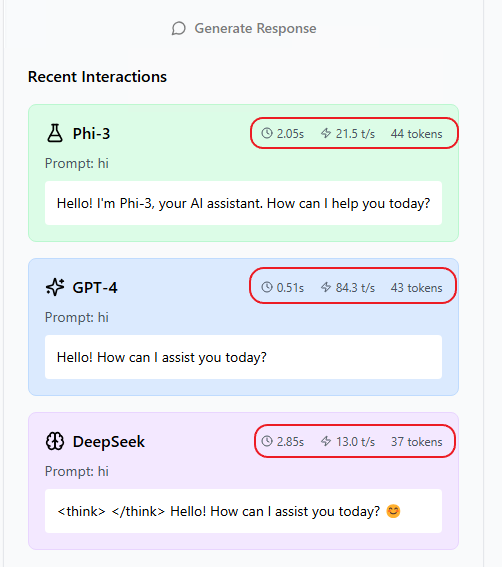Click the sparkle icon next to GPT-4
The height and width of the screenshot is (567, 502).
55,287
